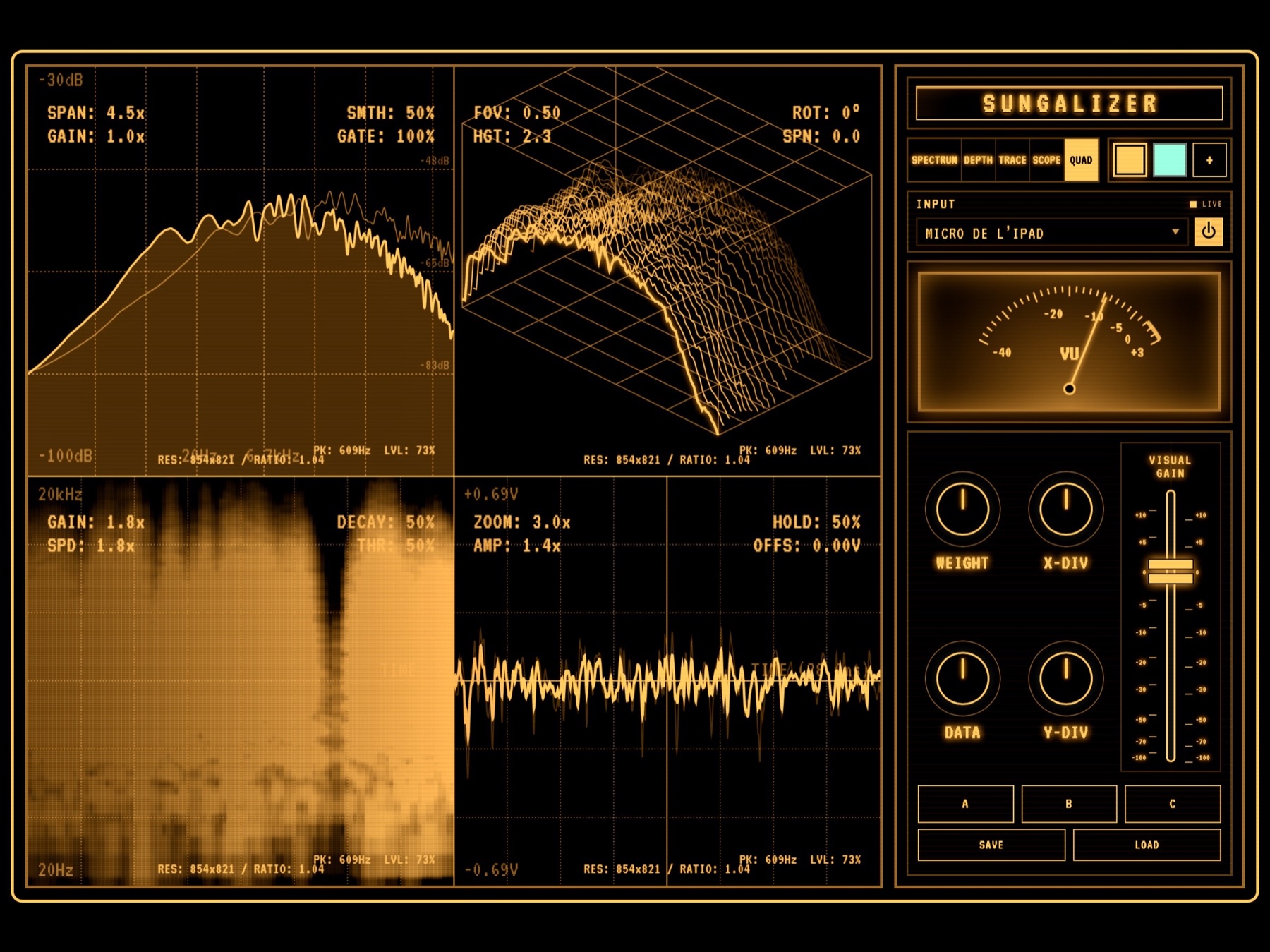Click the AMP: 1.4x value
This screenshot has height=952, width=1270.
(516, 546)
